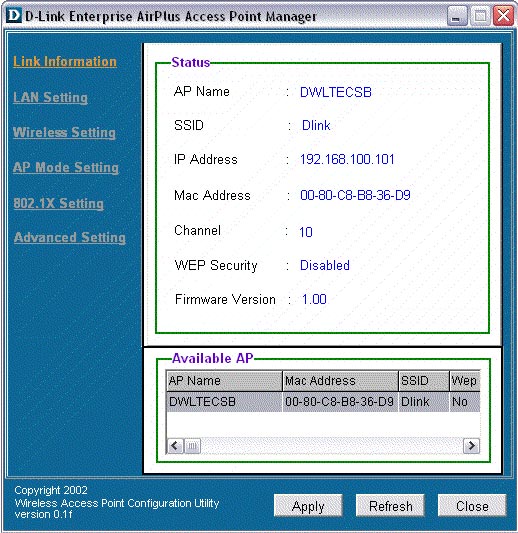Screen dimensions: 518x533
Task: Select AP Mode Setting
Action: click(66, 167)
